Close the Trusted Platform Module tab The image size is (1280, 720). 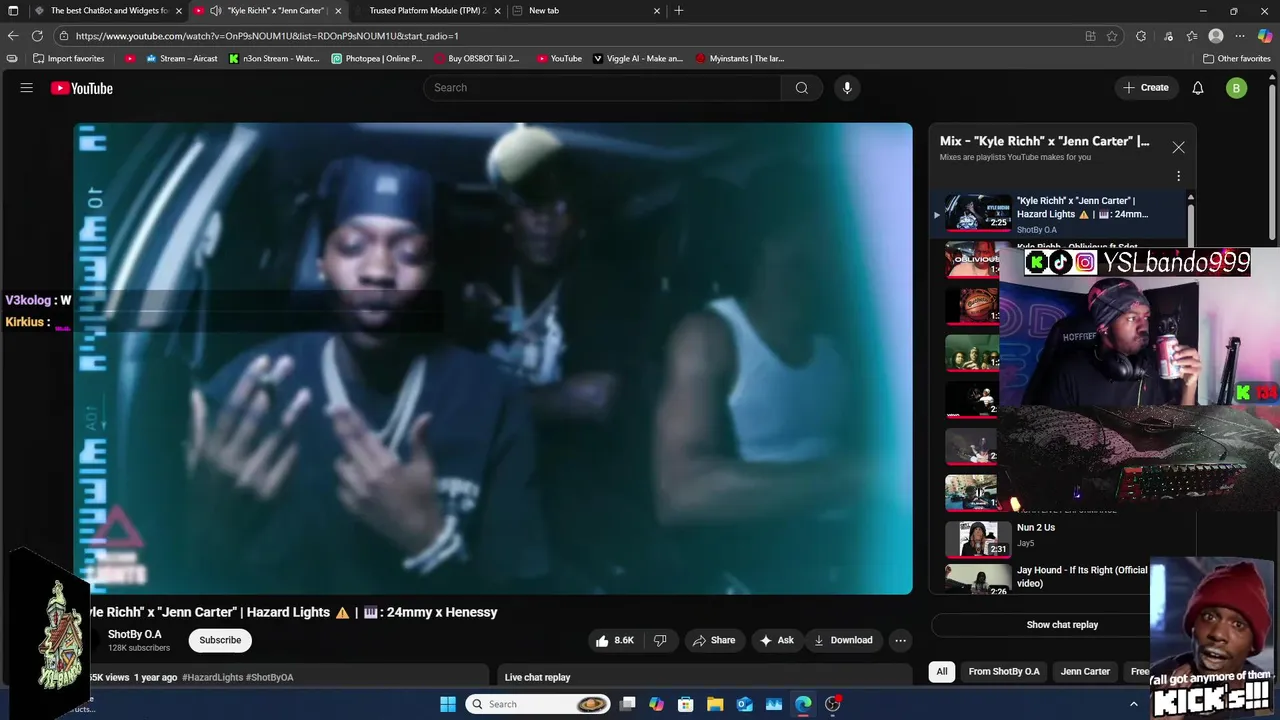click(497, 11)
